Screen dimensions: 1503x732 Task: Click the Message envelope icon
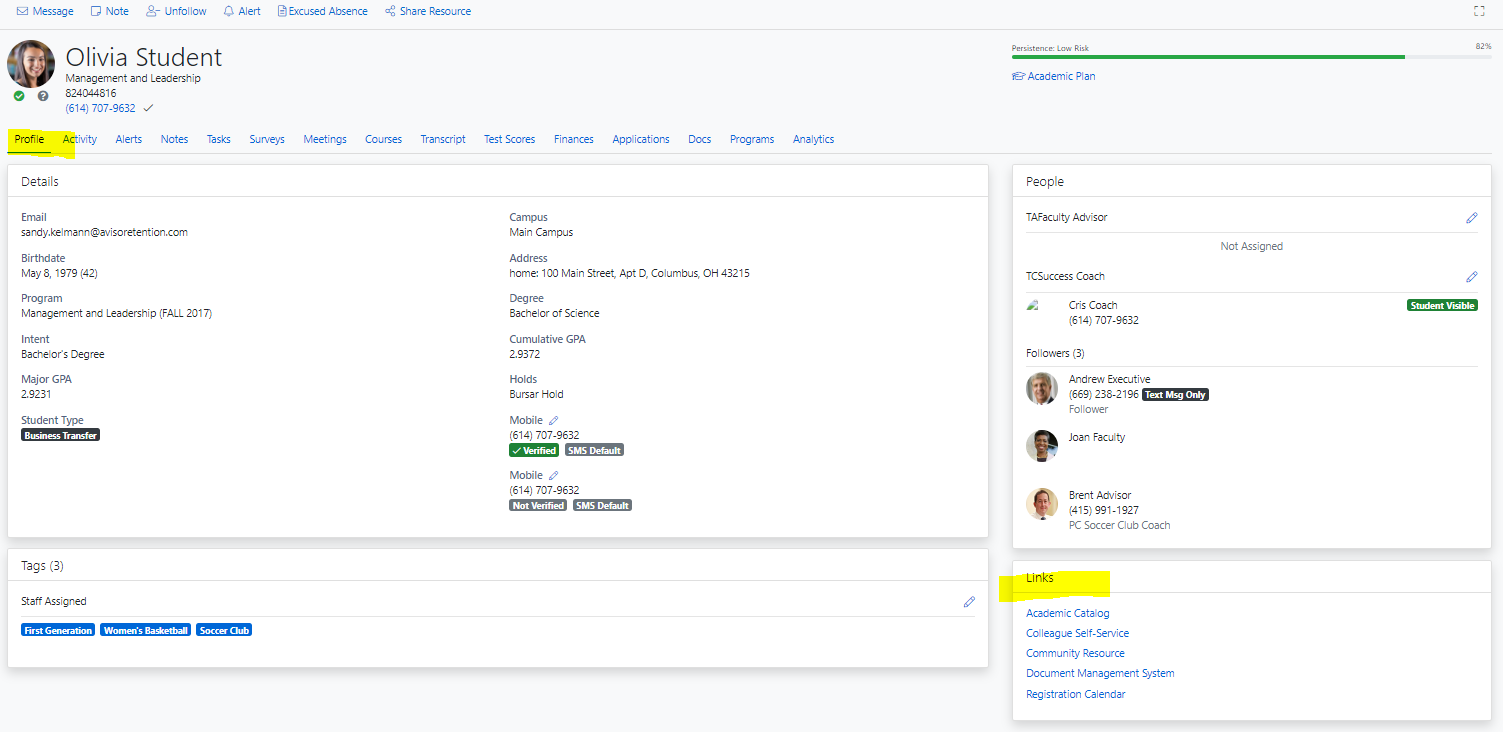[22, 11]
